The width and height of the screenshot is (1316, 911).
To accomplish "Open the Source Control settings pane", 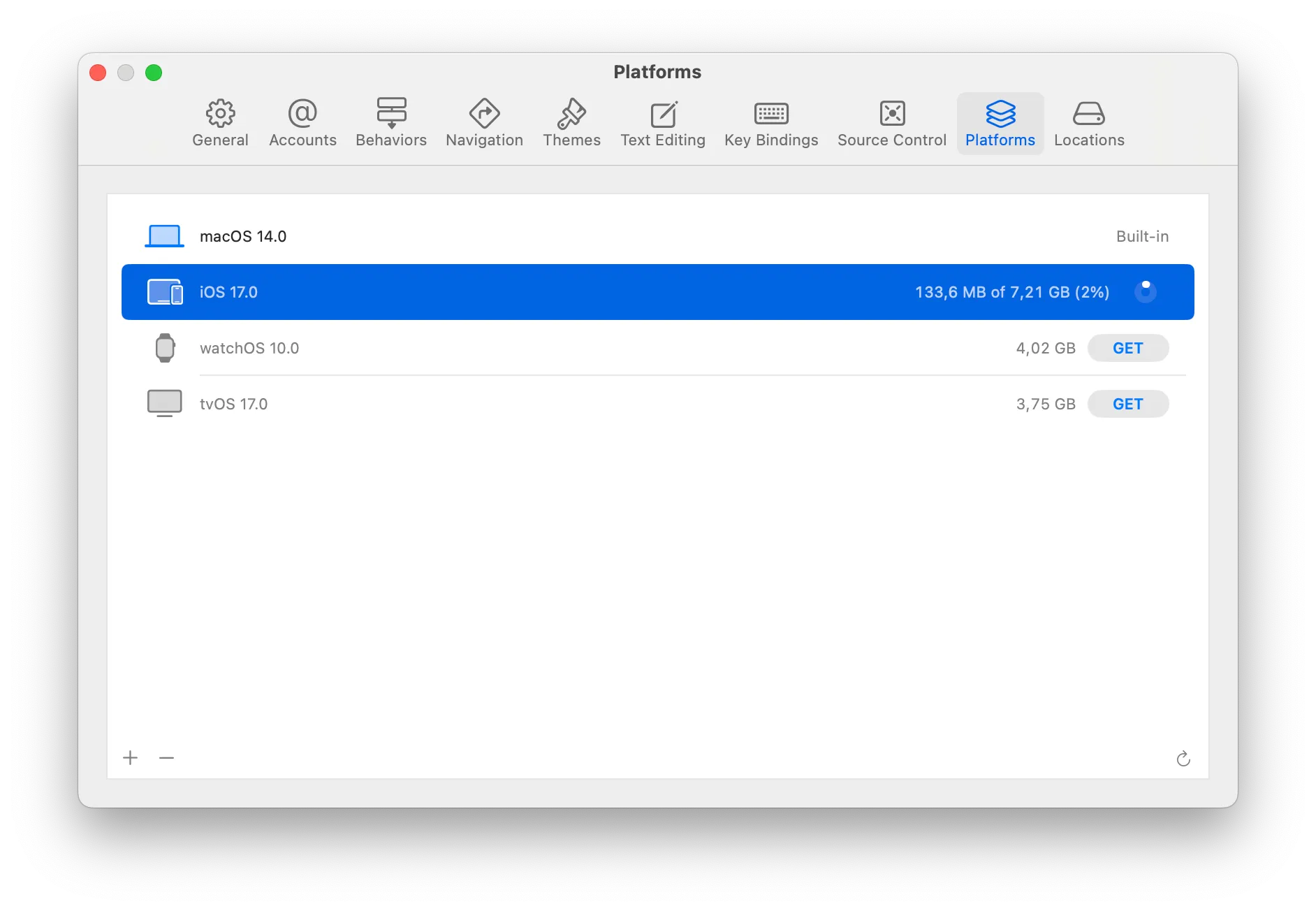I will [891, 123].
